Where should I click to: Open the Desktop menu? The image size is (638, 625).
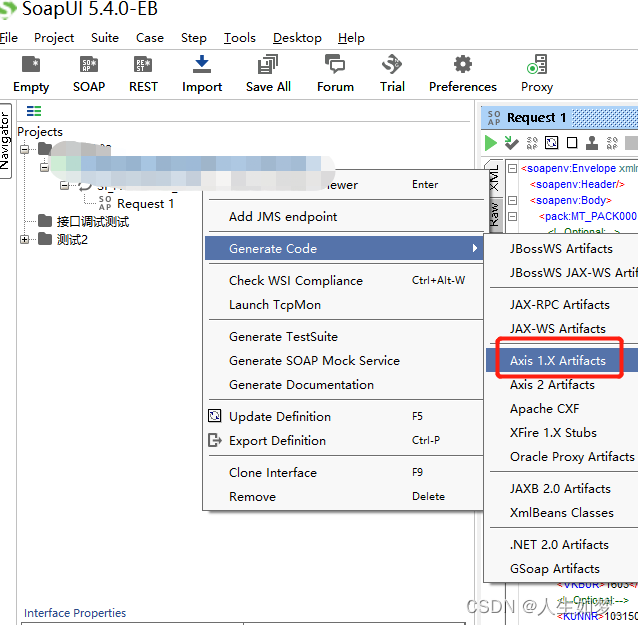(x=297, y=38)
